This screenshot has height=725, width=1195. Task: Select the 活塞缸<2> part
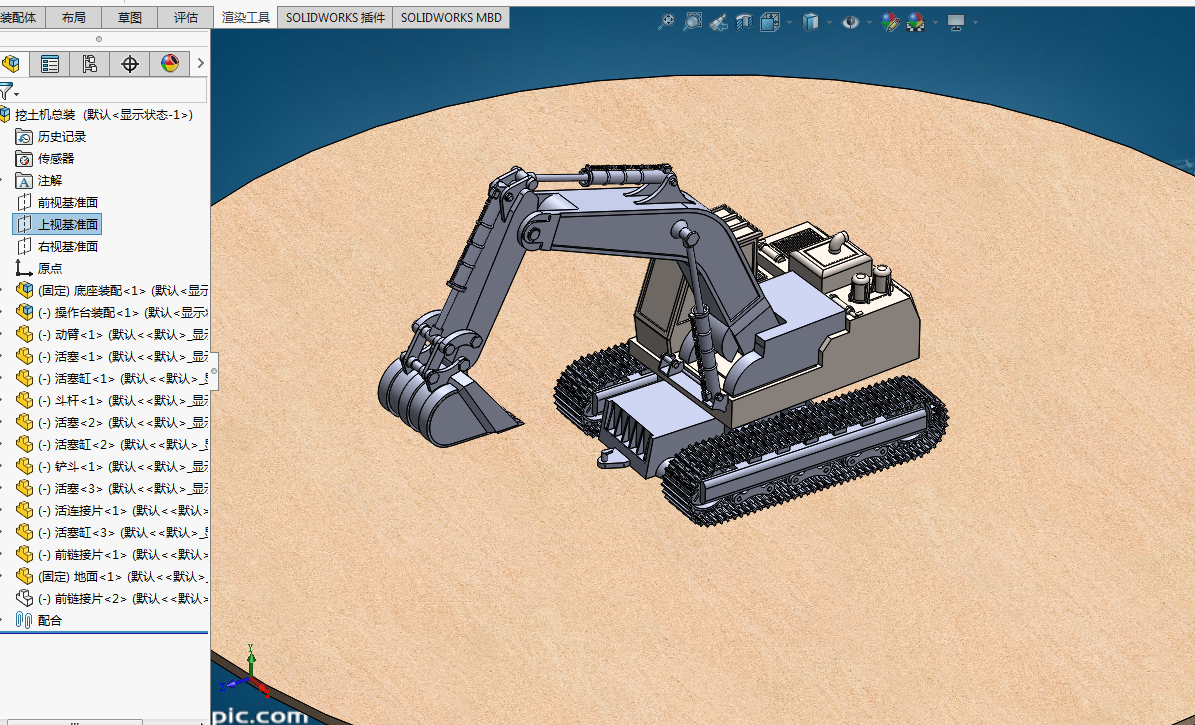(x=111, y=444)
